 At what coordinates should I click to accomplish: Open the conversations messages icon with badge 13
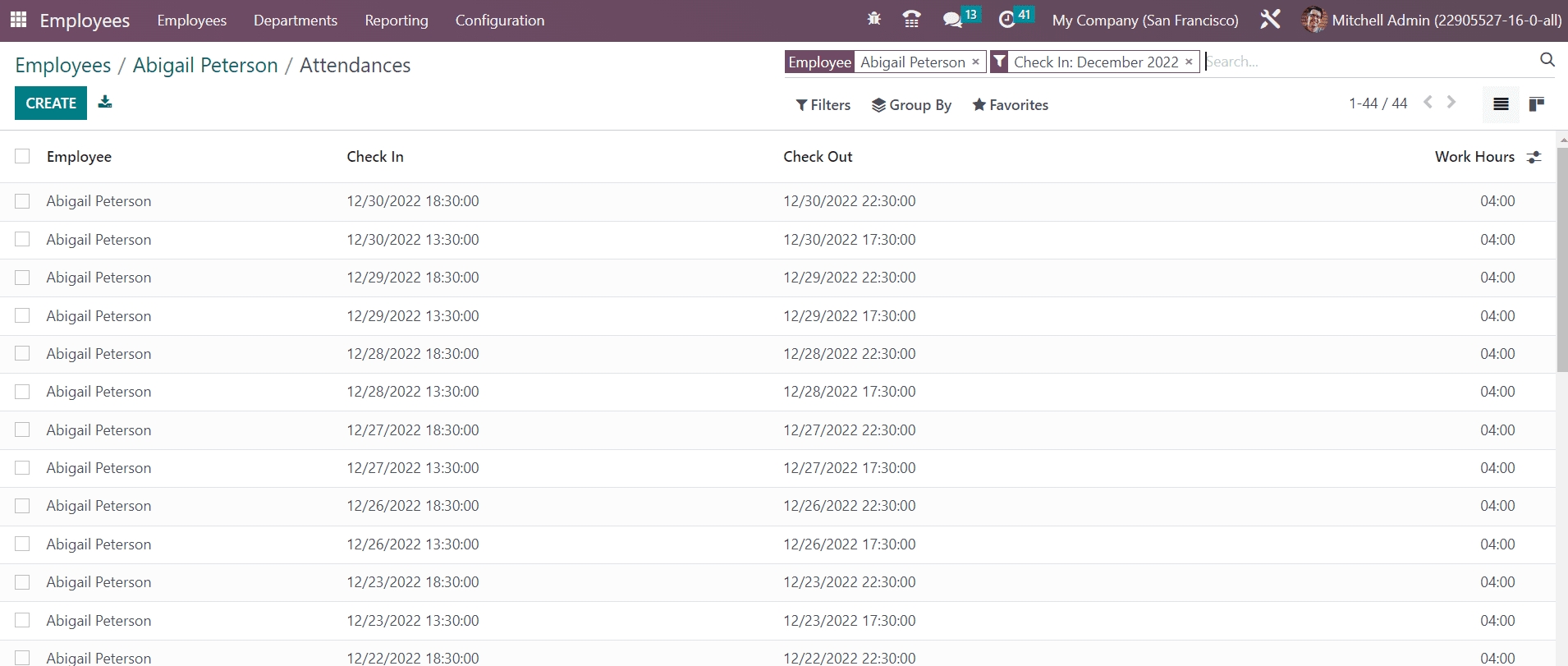point(952,20)
